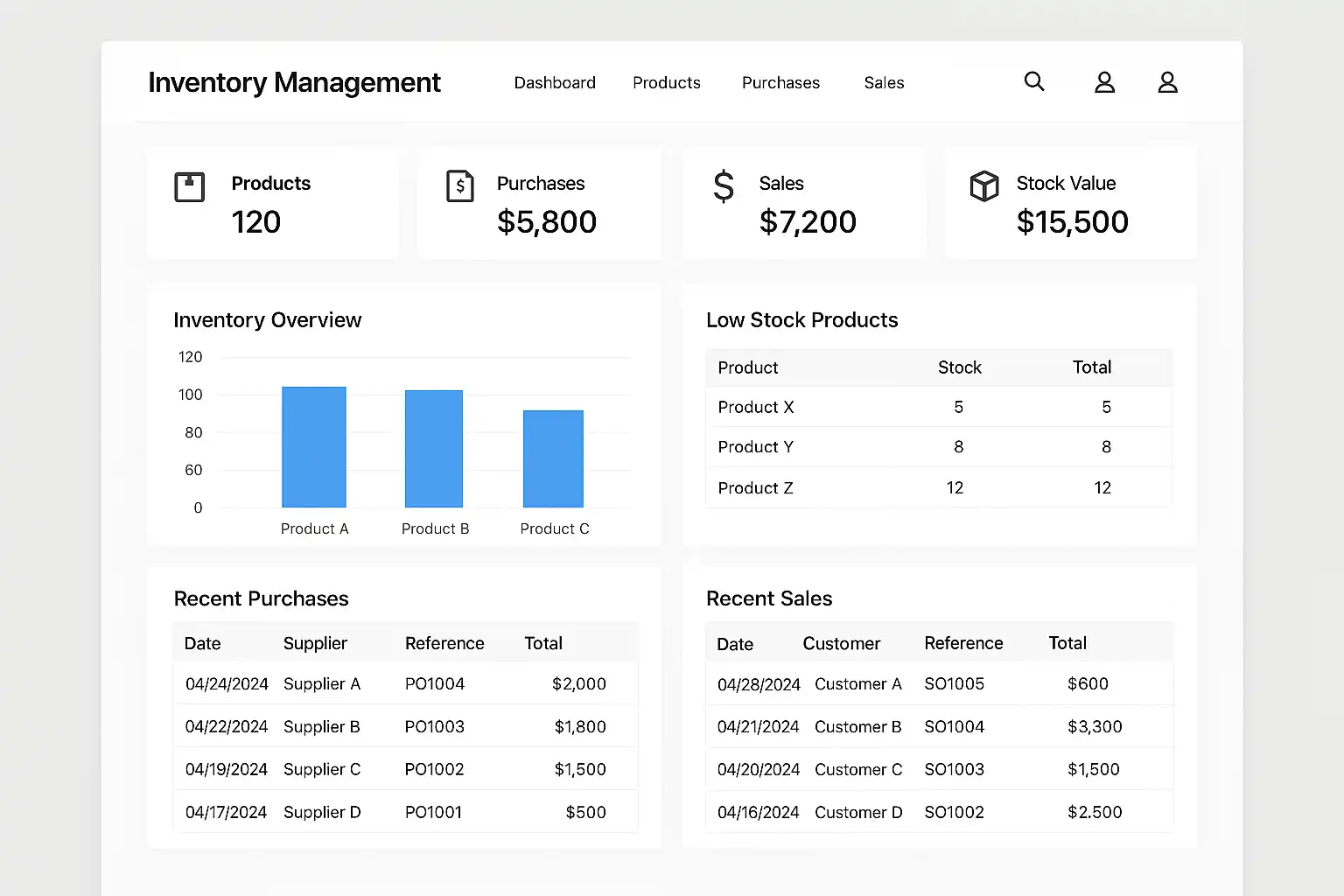Open the Sales navigation link
This screenshot has width=1344, height=896.
(884, 83)
